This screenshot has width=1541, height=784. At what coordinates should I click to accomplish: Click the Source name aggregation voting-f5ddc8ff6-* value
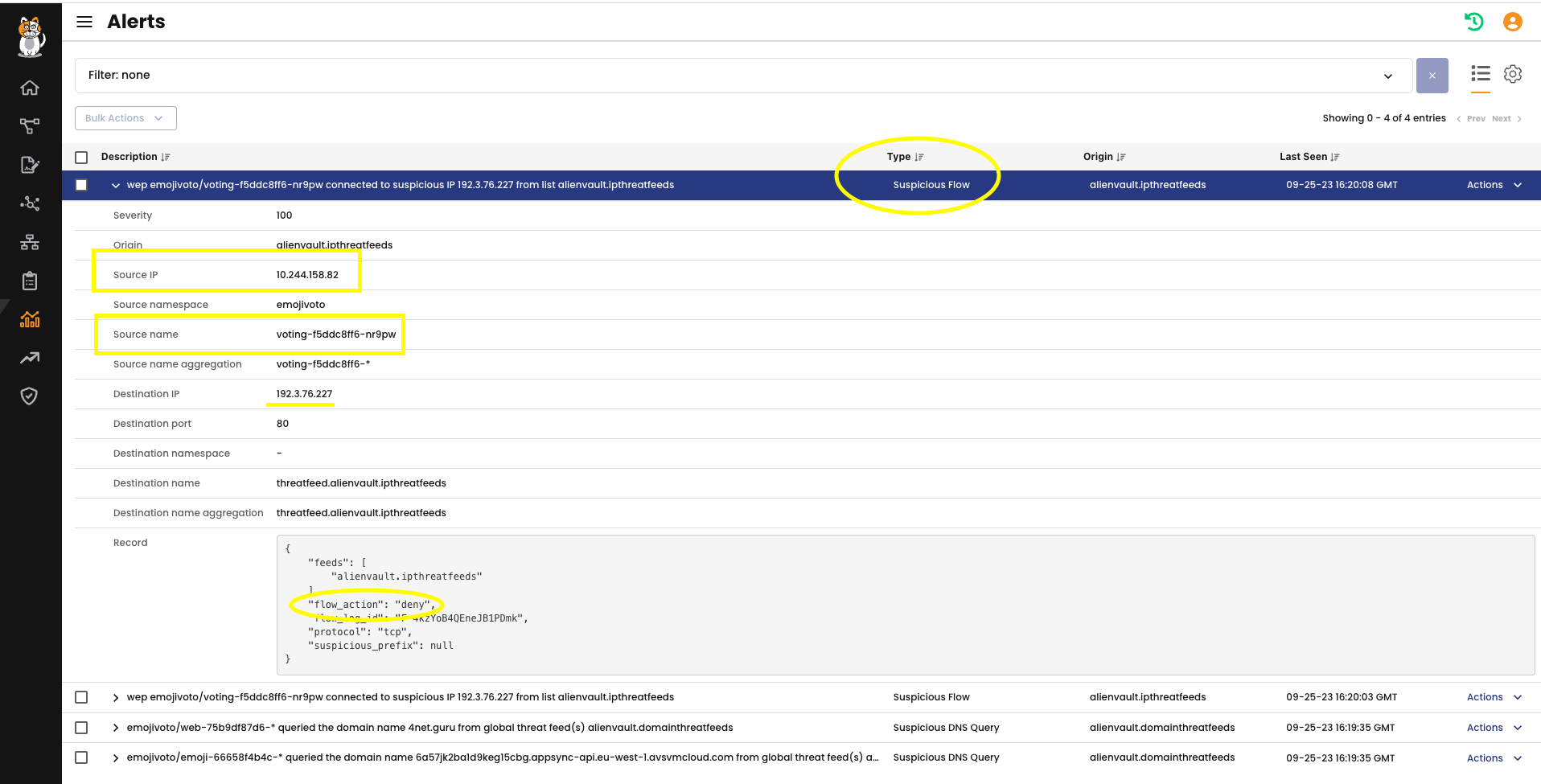323,364
